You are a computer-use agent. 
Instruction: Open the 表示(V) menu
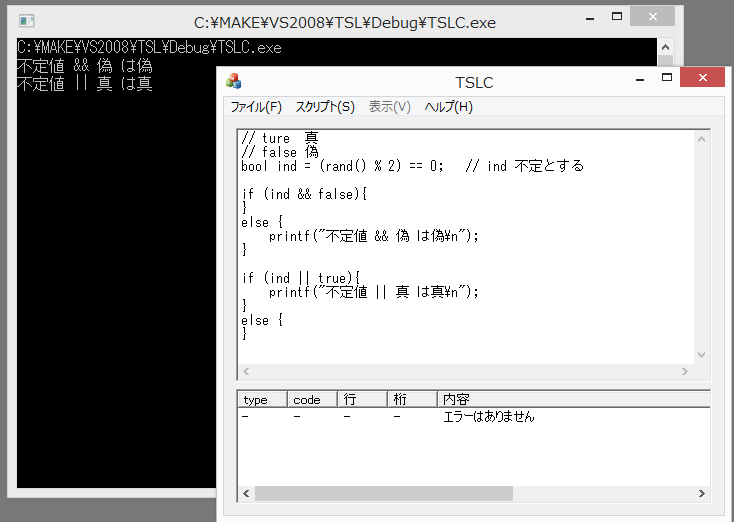coord(389,107)
